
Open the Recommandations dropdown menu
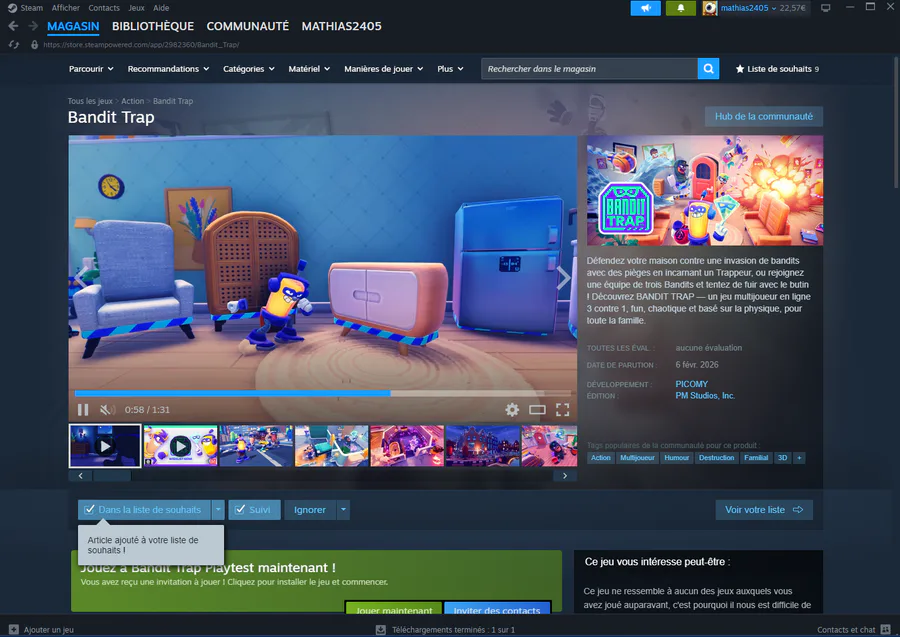pos(169,69)
